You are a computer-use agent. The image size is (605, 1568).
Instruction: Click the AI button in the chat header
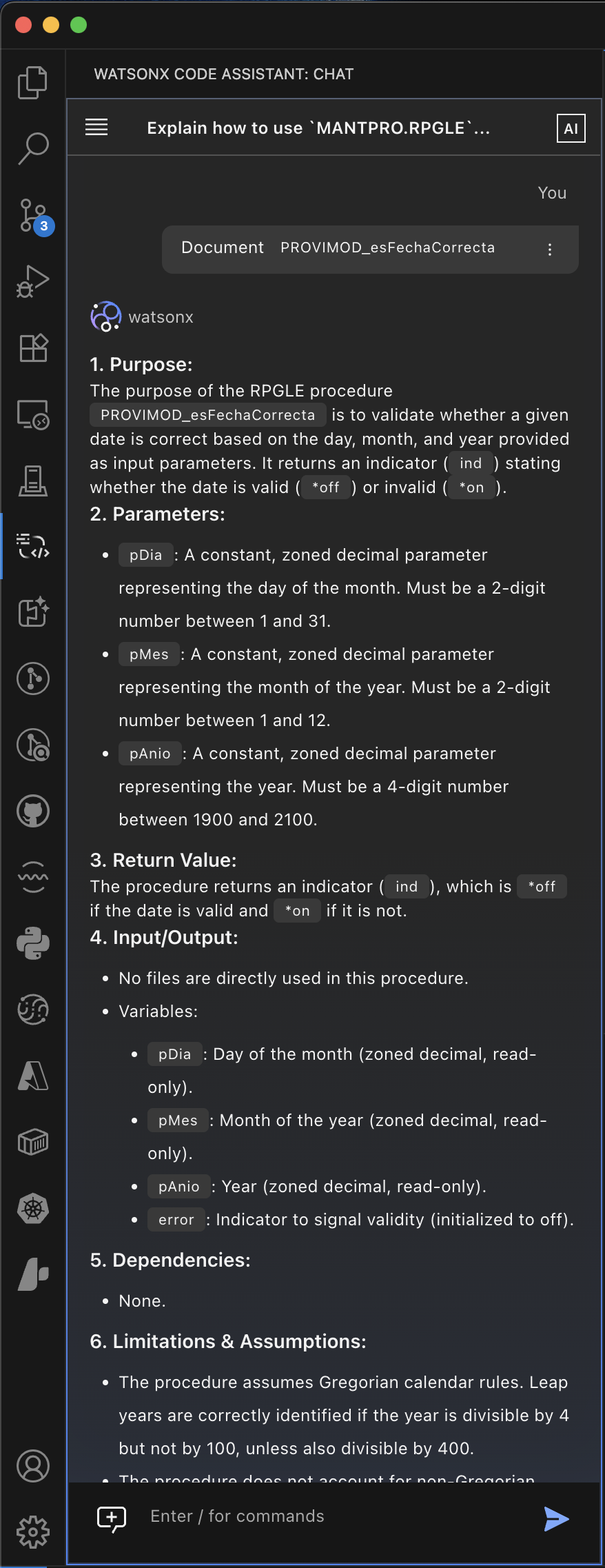click(x=570, y=128)
